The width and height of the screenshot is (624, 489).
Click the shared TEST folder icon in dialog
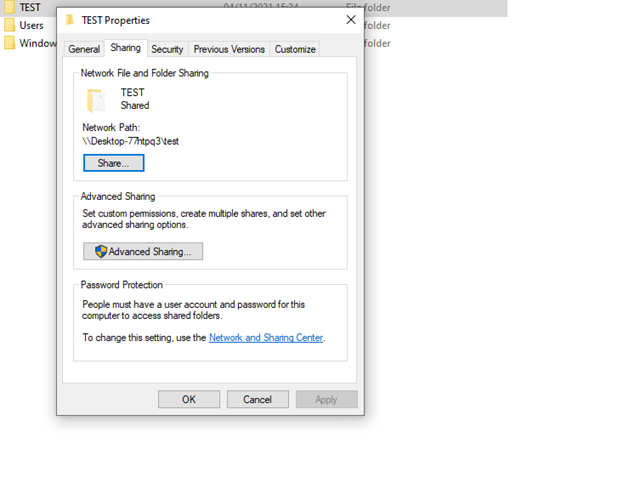pos(96,99)
